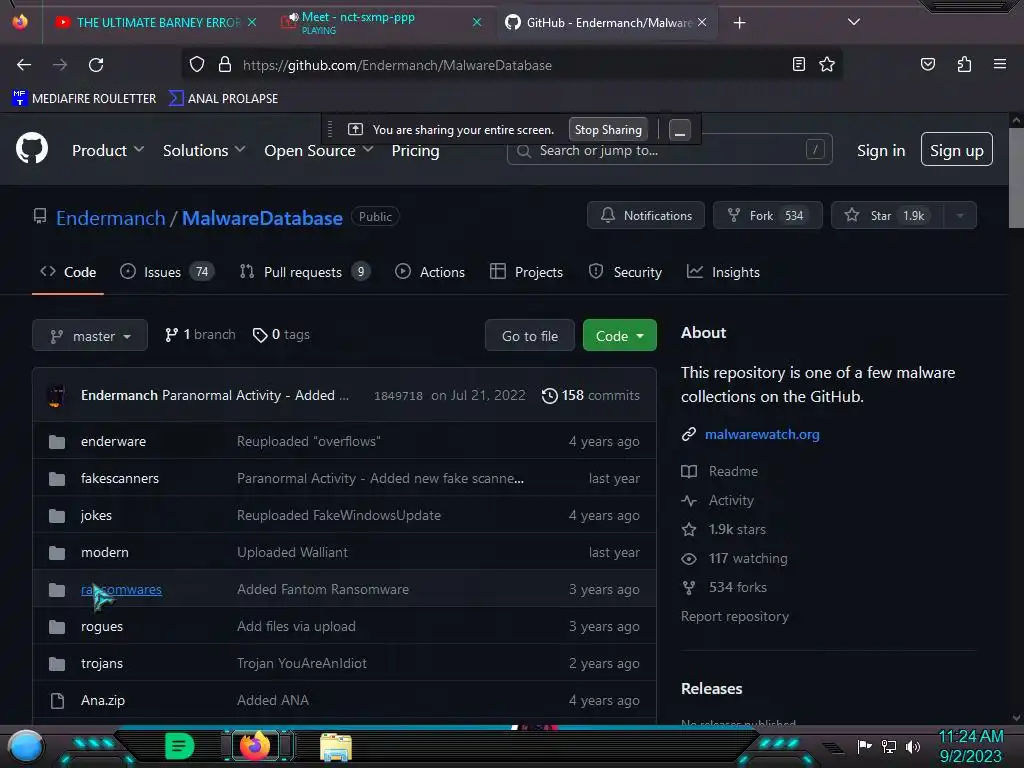The width and height of the screenshot is (1024, 768).
Task: Open the star lists dropdown arrow
Action: click(960, 216)
